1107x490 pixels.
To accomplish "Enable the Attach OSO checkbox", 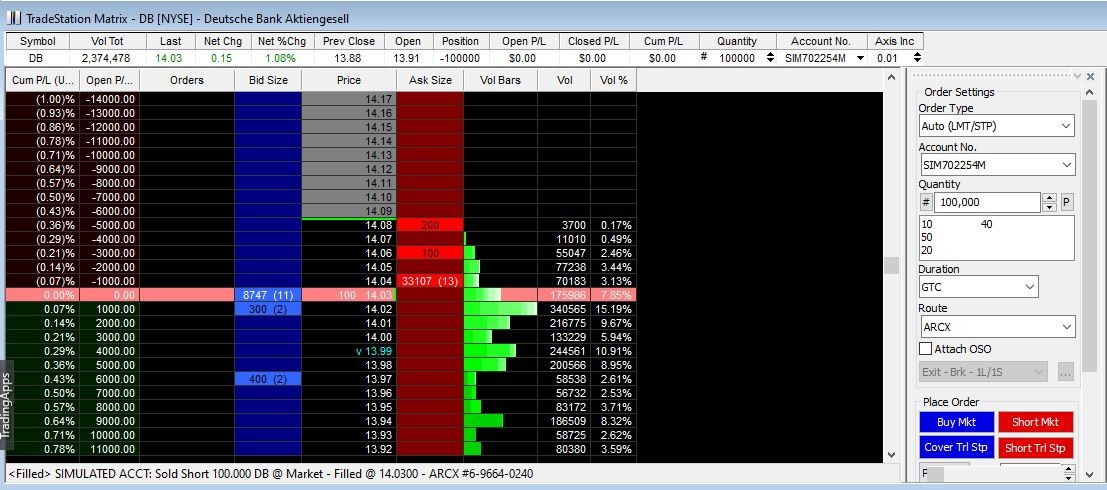I will pos(925,349).
